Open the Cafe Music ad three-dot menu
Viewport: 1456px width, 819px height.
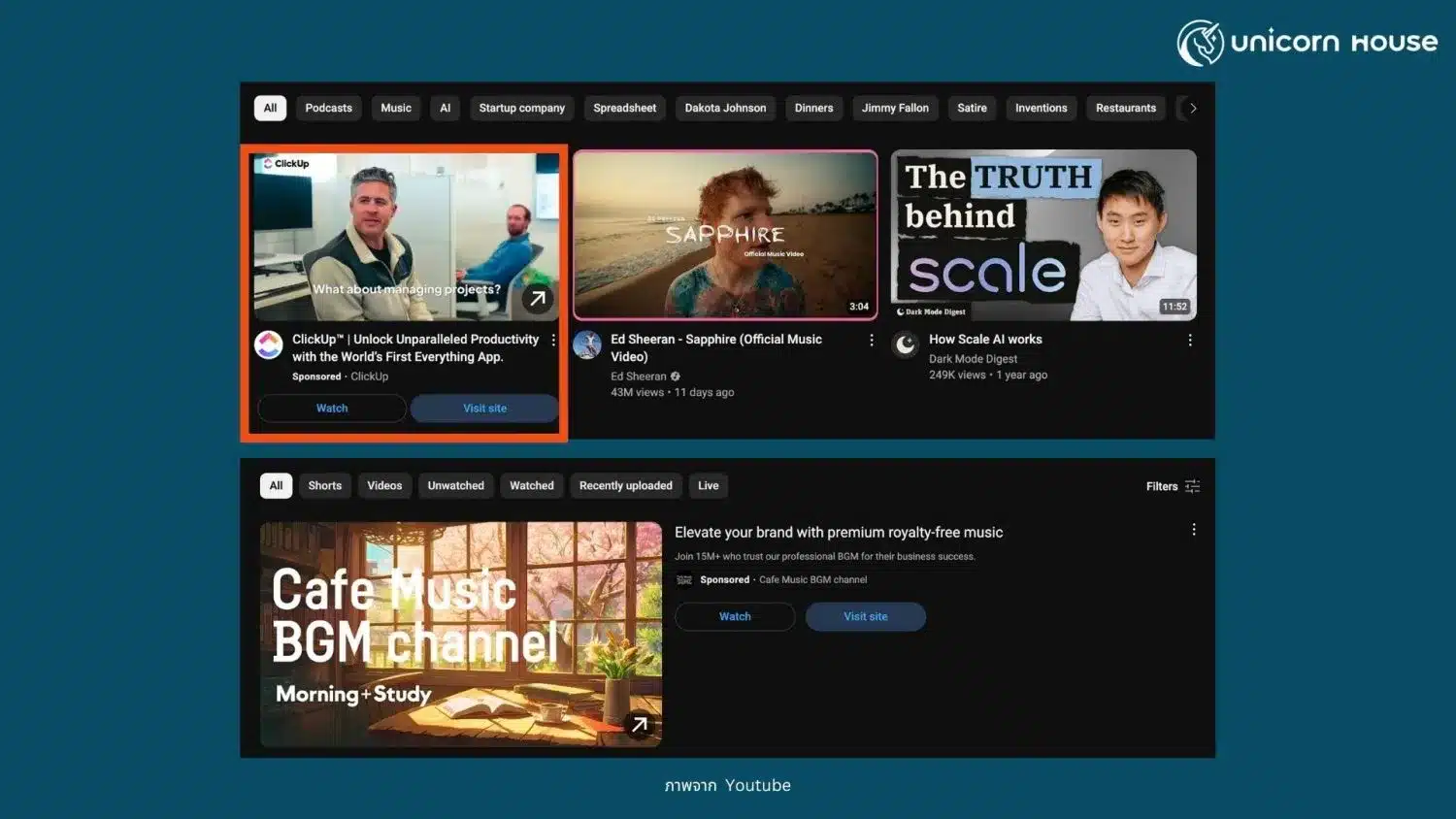pos(1194,530)
